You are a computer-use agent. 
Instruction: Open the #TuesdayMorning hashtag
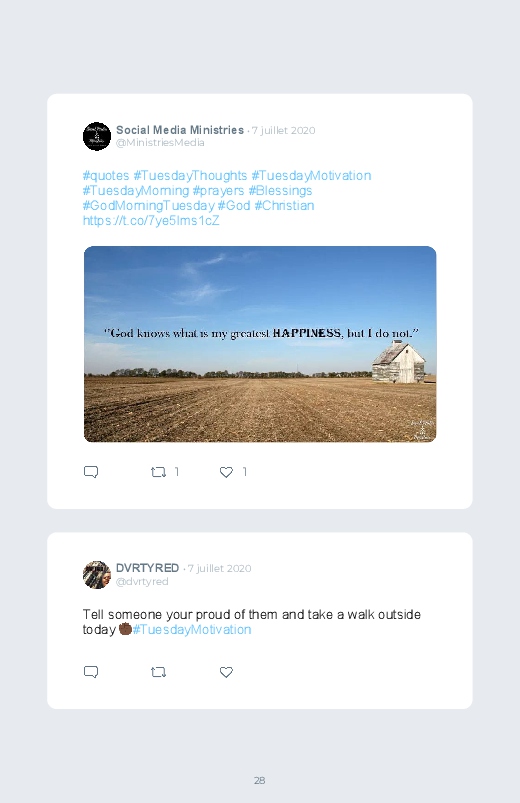coord(136,191)
